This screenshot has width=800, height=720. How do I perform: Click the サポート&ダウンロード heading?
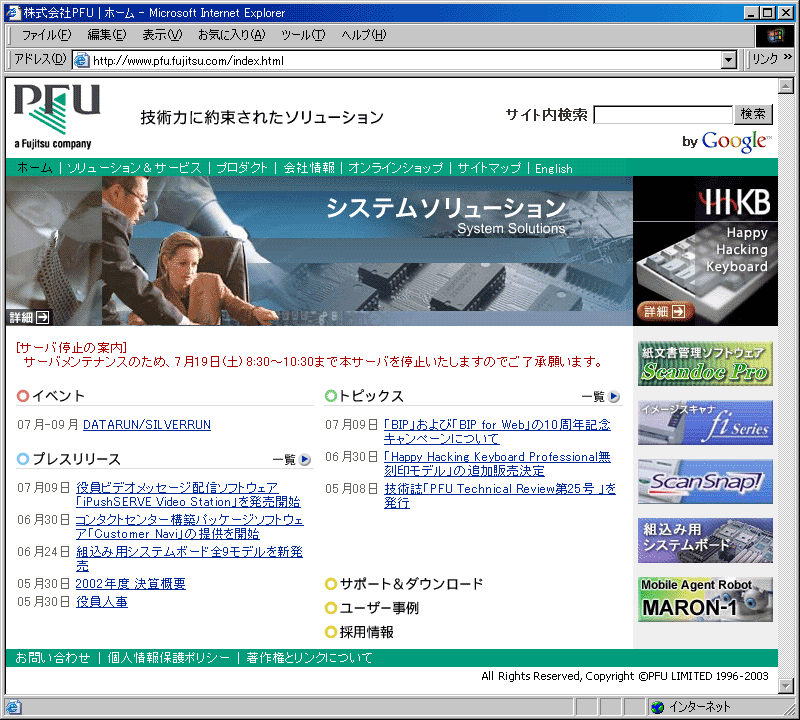[x=411, y=584]
